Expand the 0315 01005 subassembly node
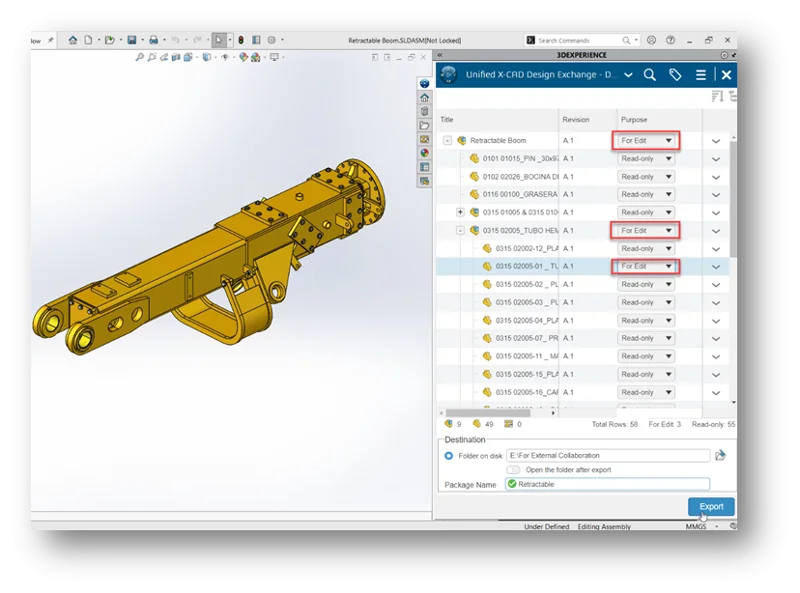Image resolution: width=800 pixels, height=593 pixels. point(460,212)
